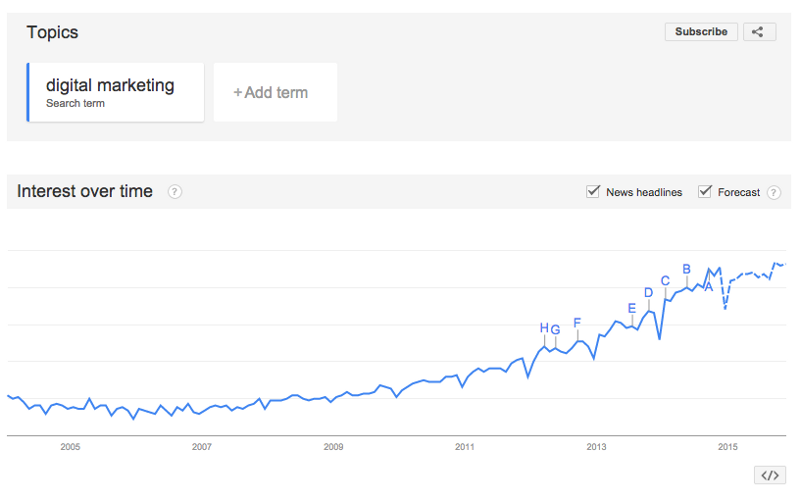Click news headline marker A
The width and height of the screenshot is (800, 501).
click(709, 287)
